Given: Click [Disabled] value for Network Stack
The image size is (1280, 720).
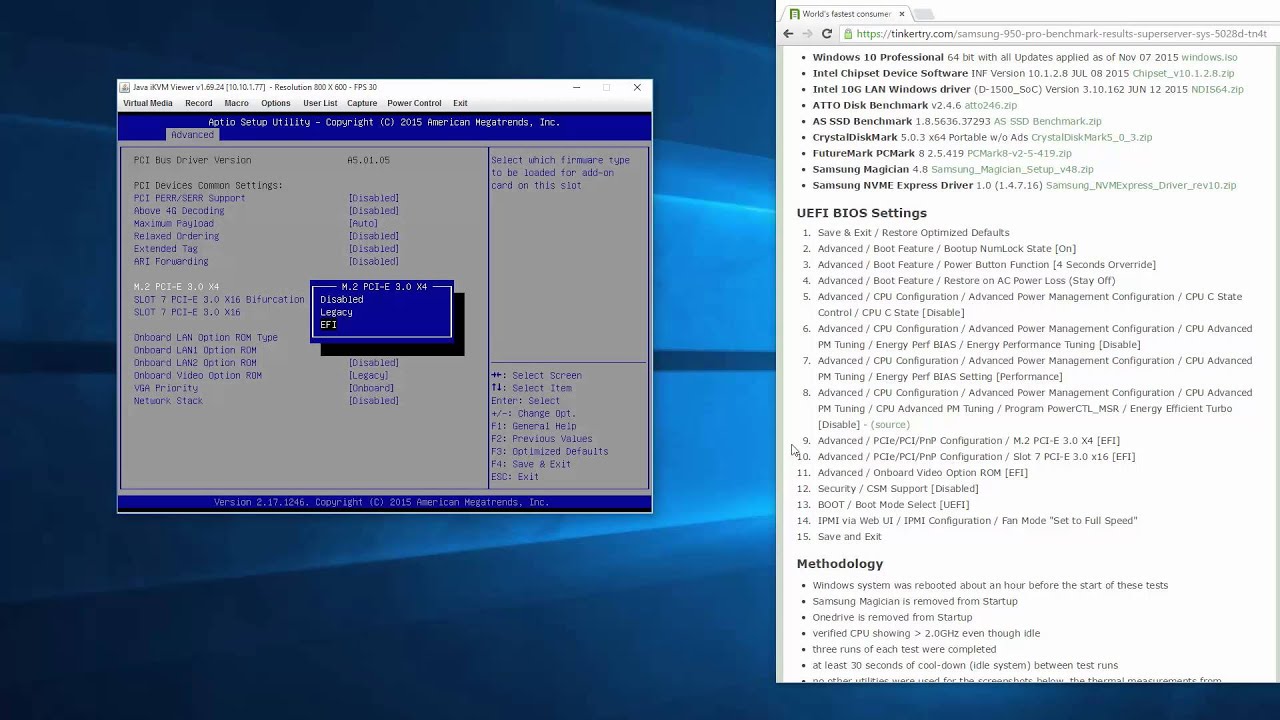Looking at the screenshot, I should pyautogui.click(x=374, y=401).
